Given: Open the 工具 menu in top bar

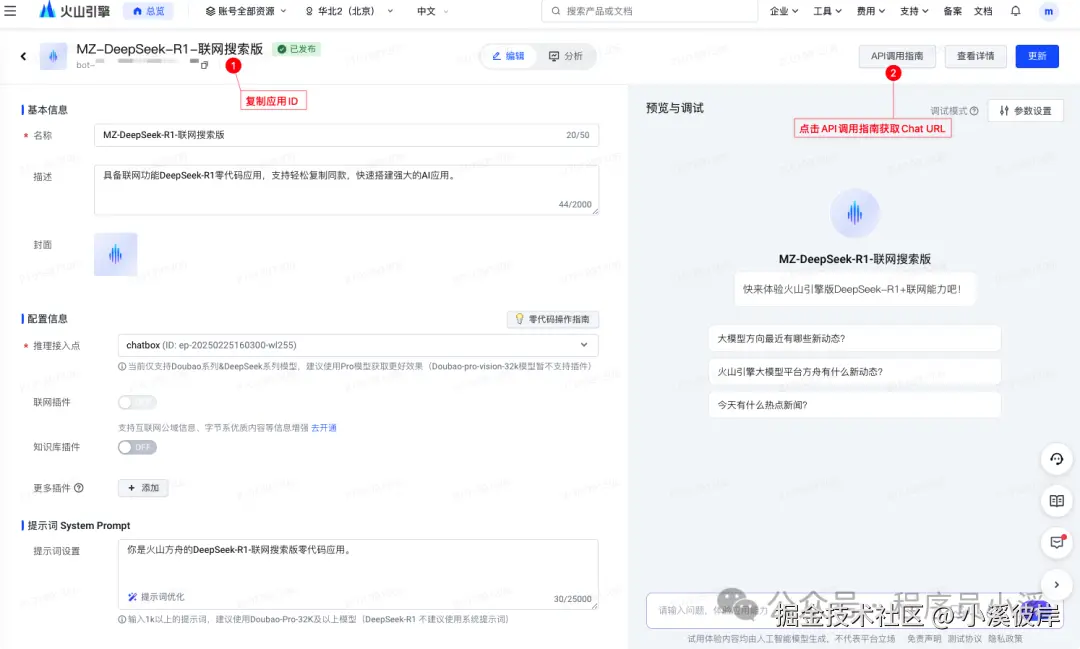Looking at the screenshot, I should (823, 11).
